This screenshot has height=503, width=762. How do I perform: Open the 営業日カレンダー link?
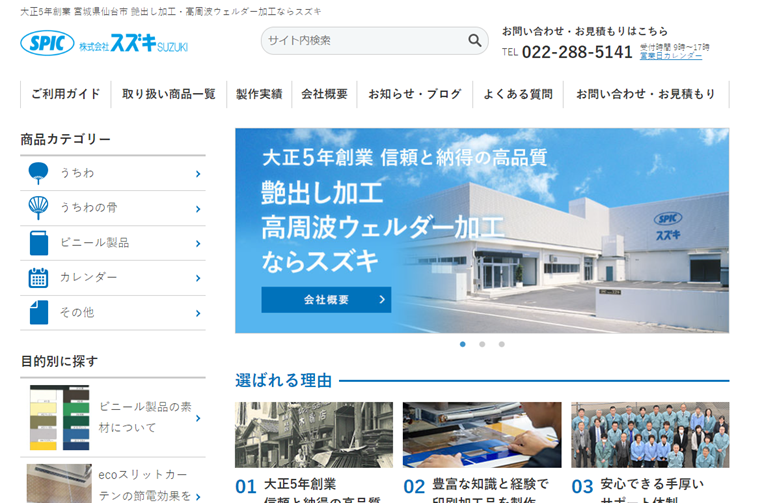(x=671, y=56)
